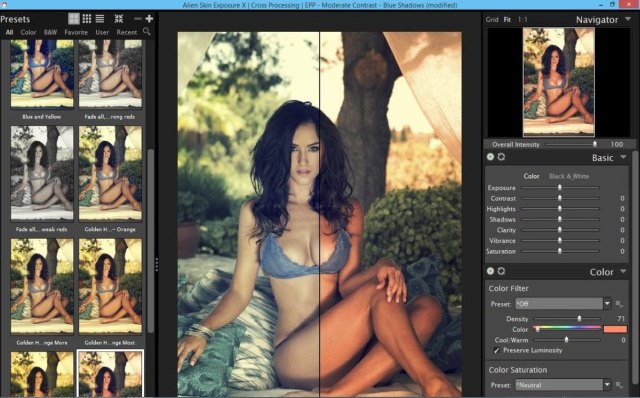Click the Fit zoom option
This screenshot has width=640, height=398.
pos(507,20)
